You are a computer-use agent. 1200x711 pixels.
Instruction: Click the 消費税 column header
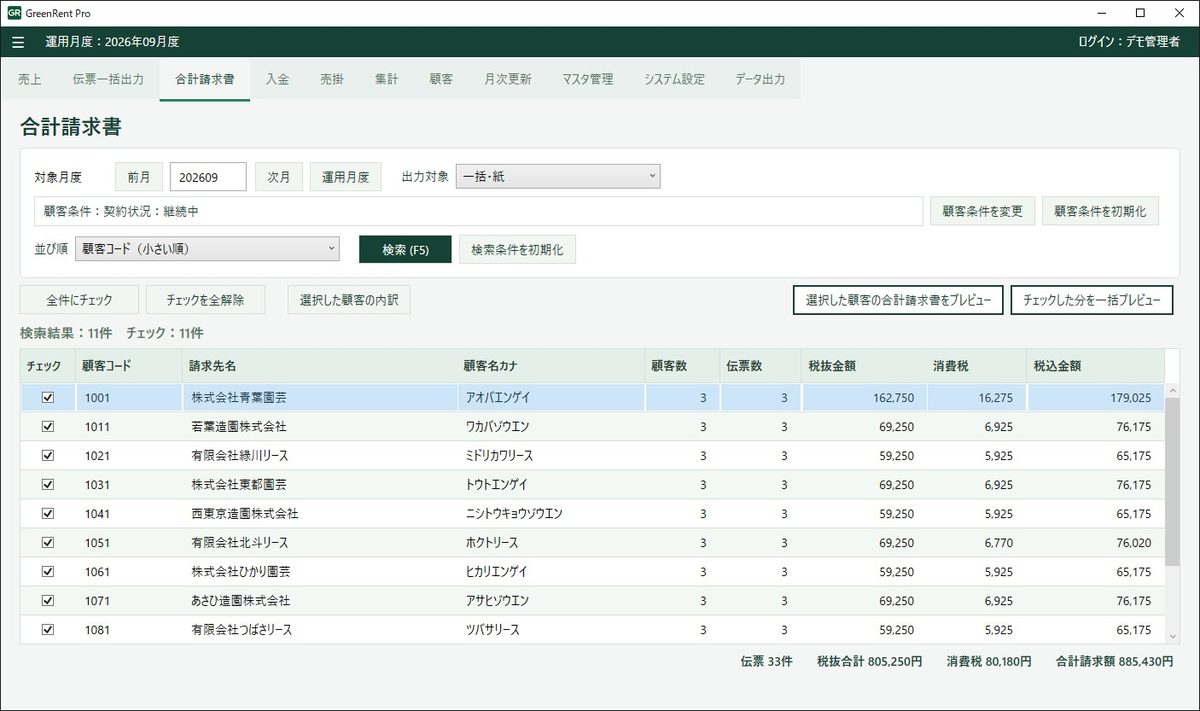976,366
